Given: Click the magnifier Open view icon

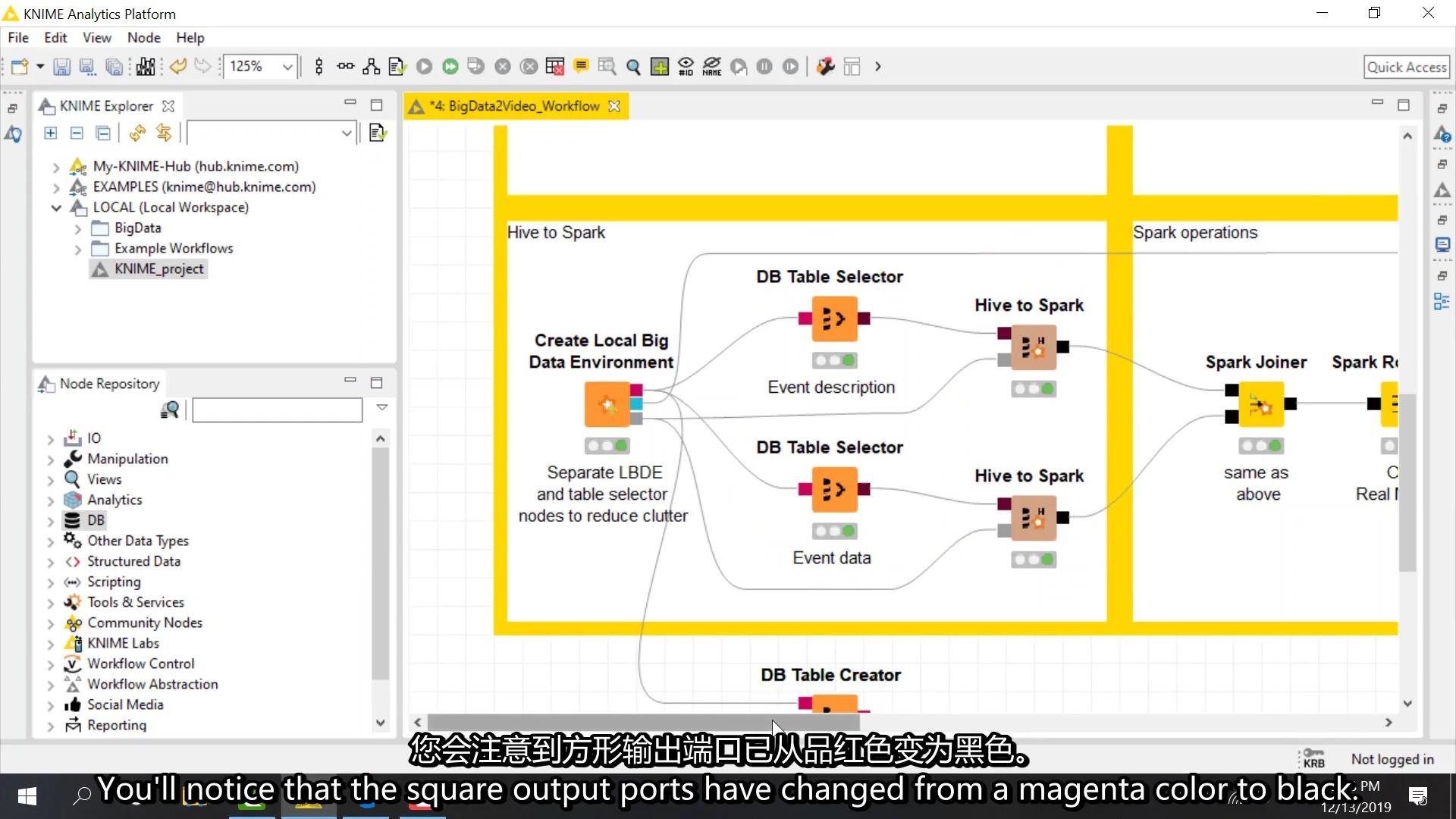Looking at the screenshot, I should [634, 67].
